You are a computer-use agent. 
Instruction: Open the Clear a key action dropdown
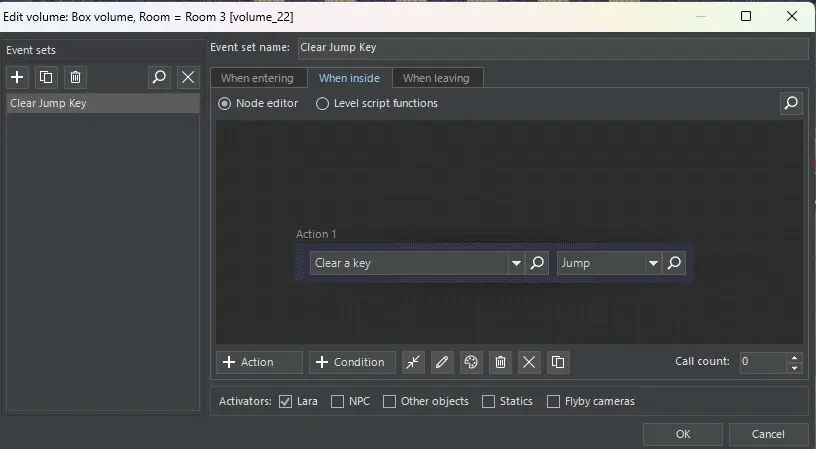tap(516, 263)
